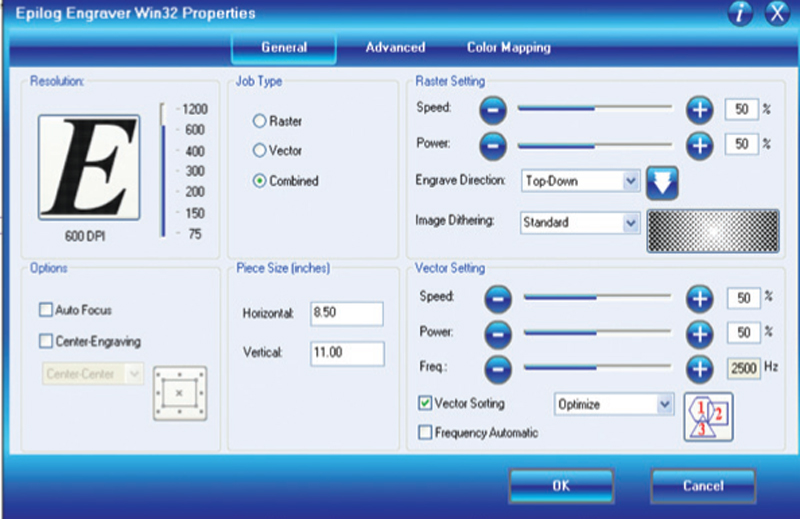
Task: Click the info icon in title bar
Action: (x=740, y=12)
